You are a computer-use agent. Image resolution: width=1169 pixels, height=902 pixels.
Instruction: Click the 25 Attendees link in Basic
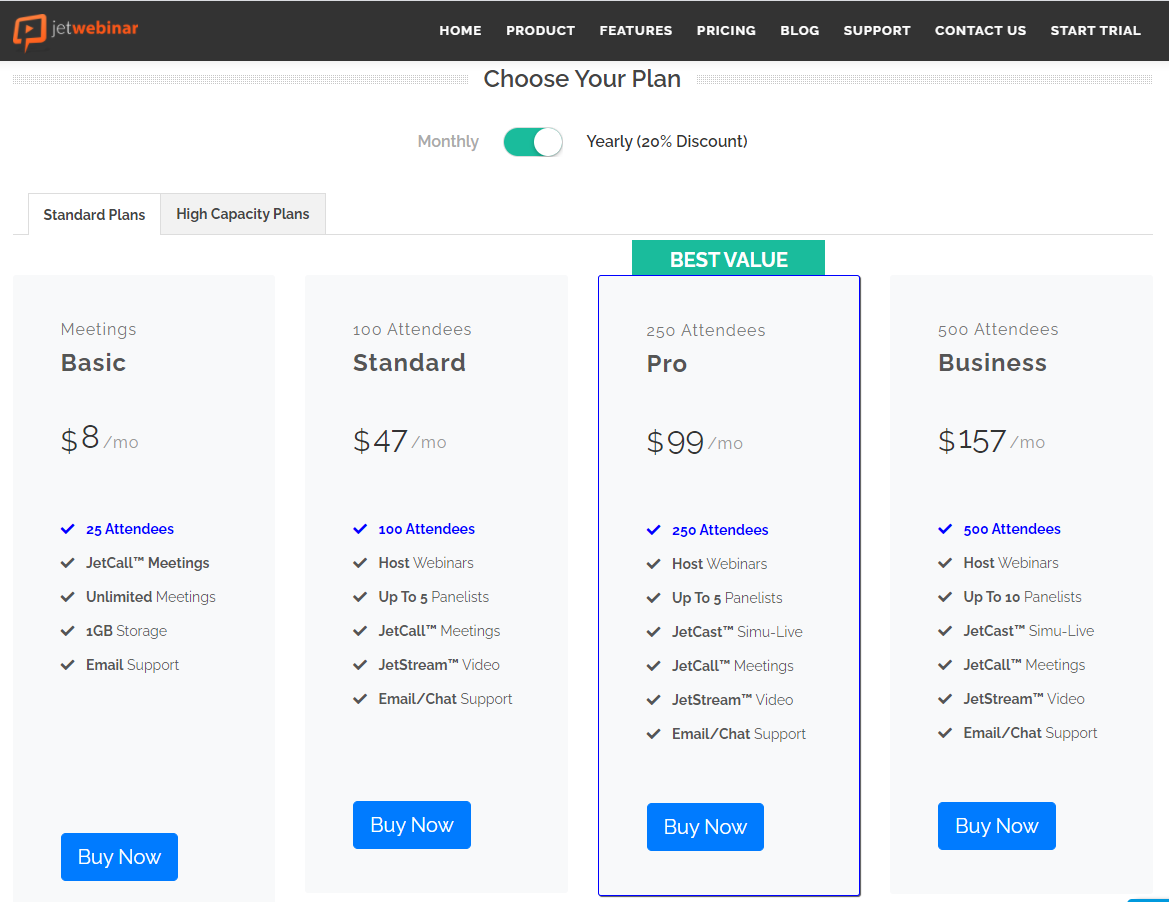pos(130,529)
